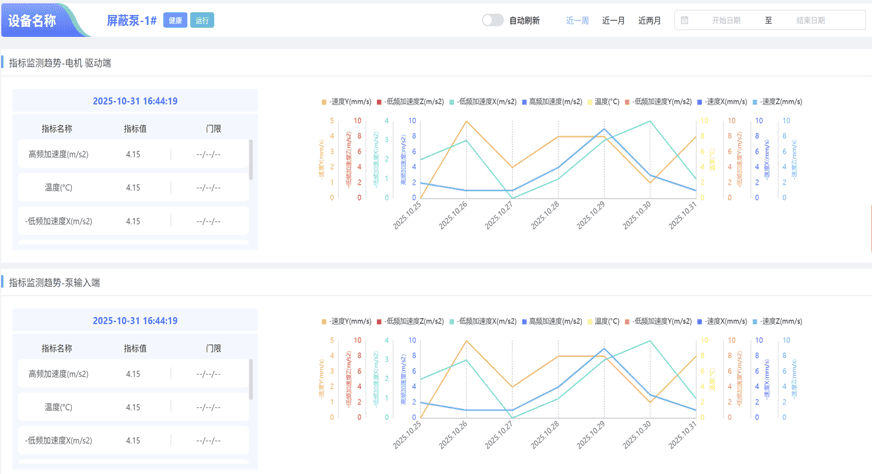Click scrollbar of 电机 驱动端 indicator table
Image resolution: width=872 pixels, height=474 pixels.
[250, 160]
